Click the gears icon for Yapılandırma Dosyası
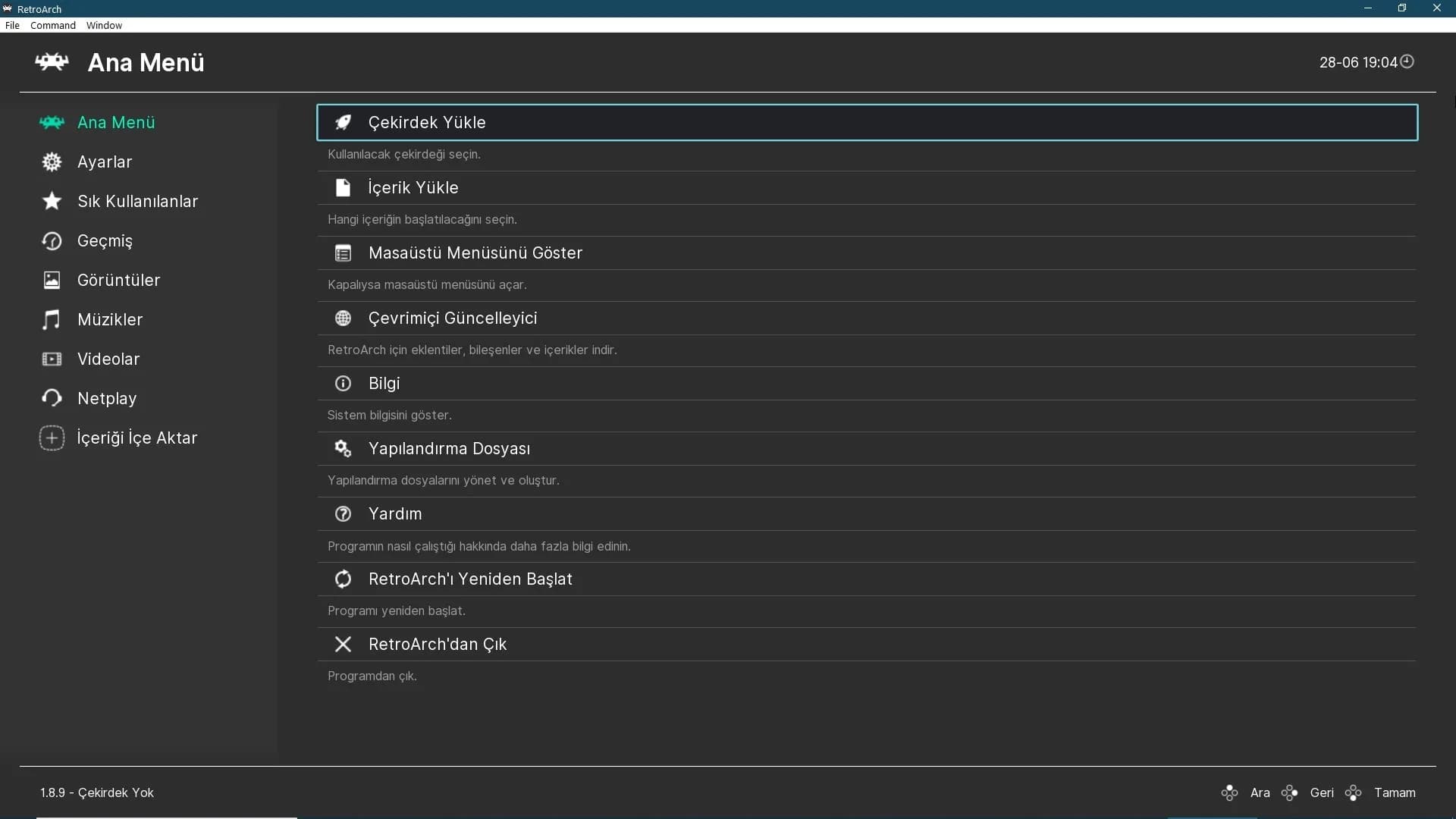This screenshot has height=819, width=1456. pyautogui.click(x=343, y=448)
